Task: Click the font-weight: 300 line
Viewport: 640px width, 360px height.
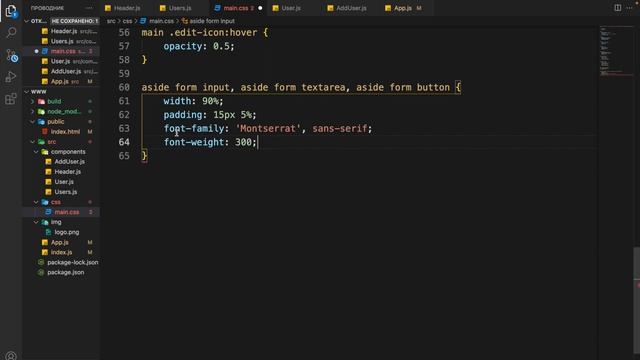Action: tap(210, 142)
